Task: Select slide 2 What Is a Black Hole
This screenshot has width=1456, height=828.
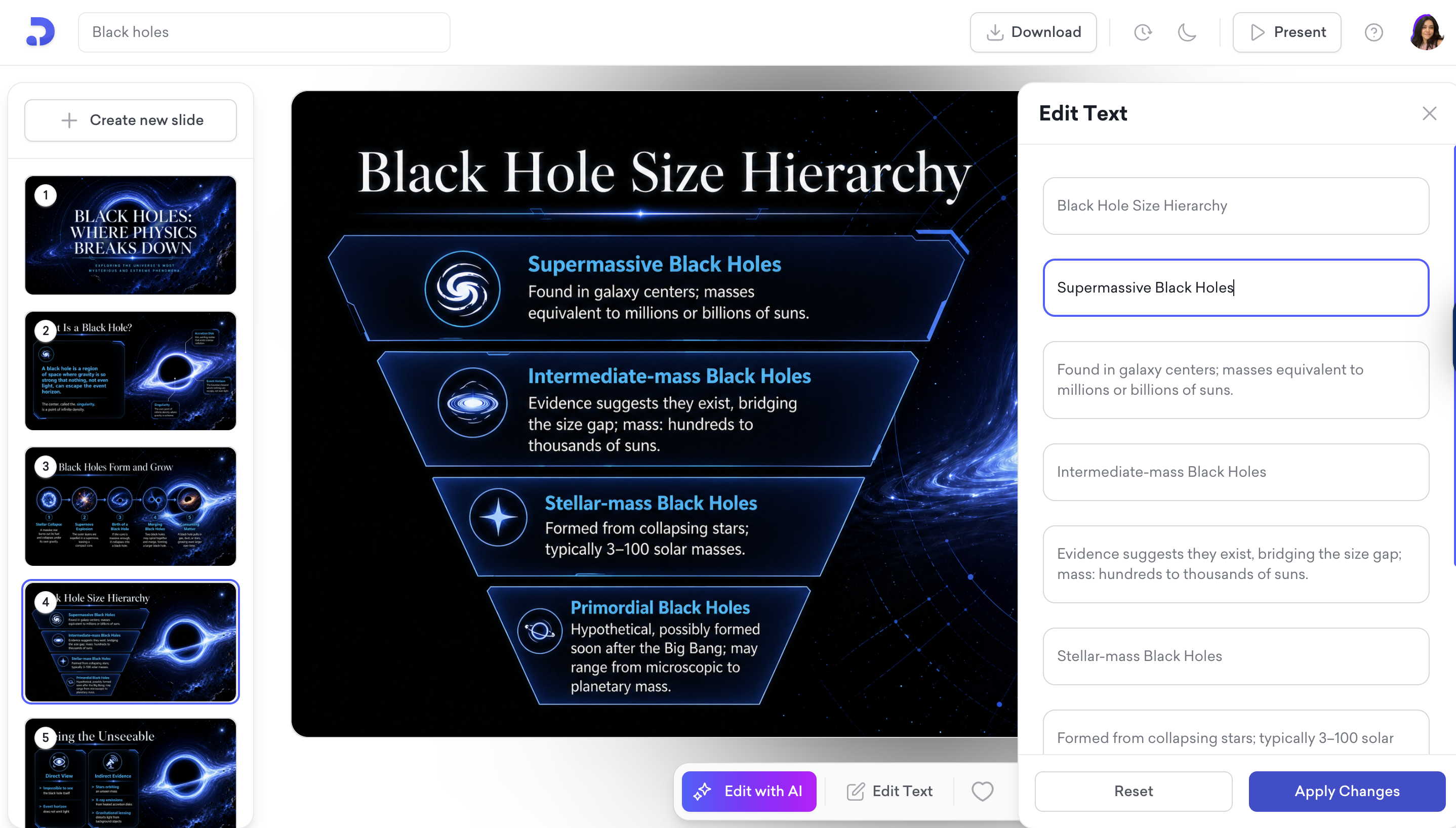Action: click(x=131, y=371)
